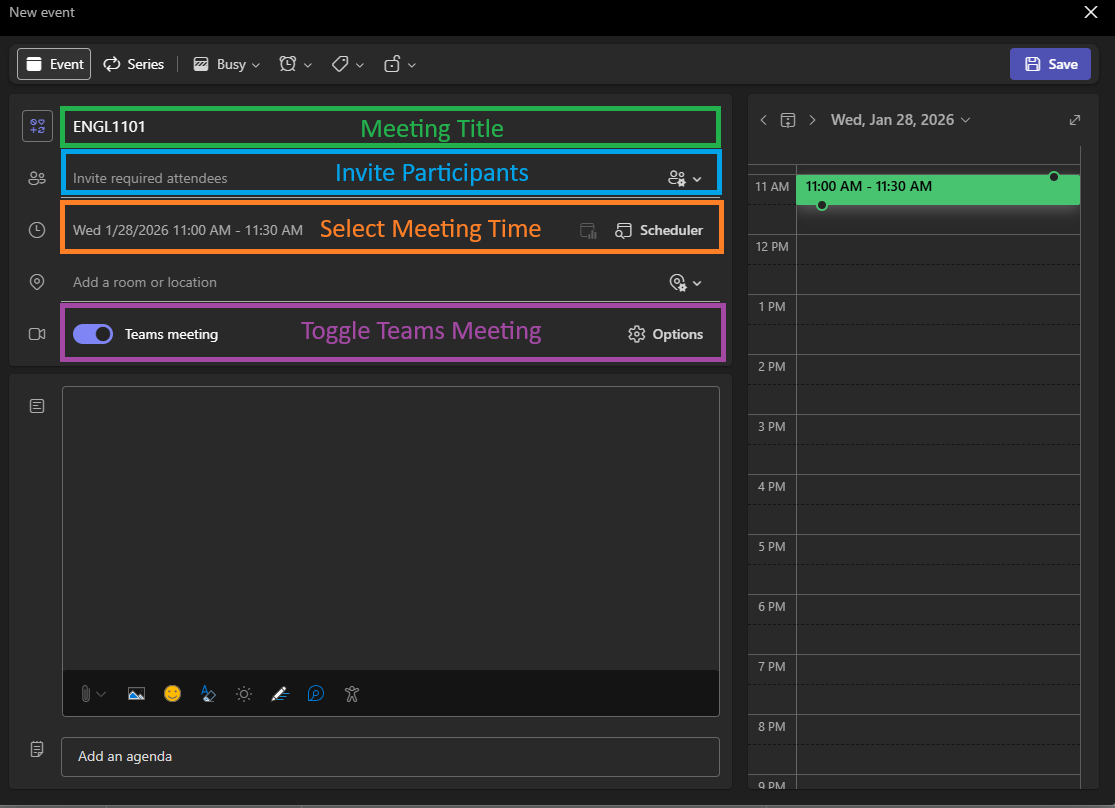Switch event type to Series
This screenshot has width=1115, height=808.
coord(134,64)
